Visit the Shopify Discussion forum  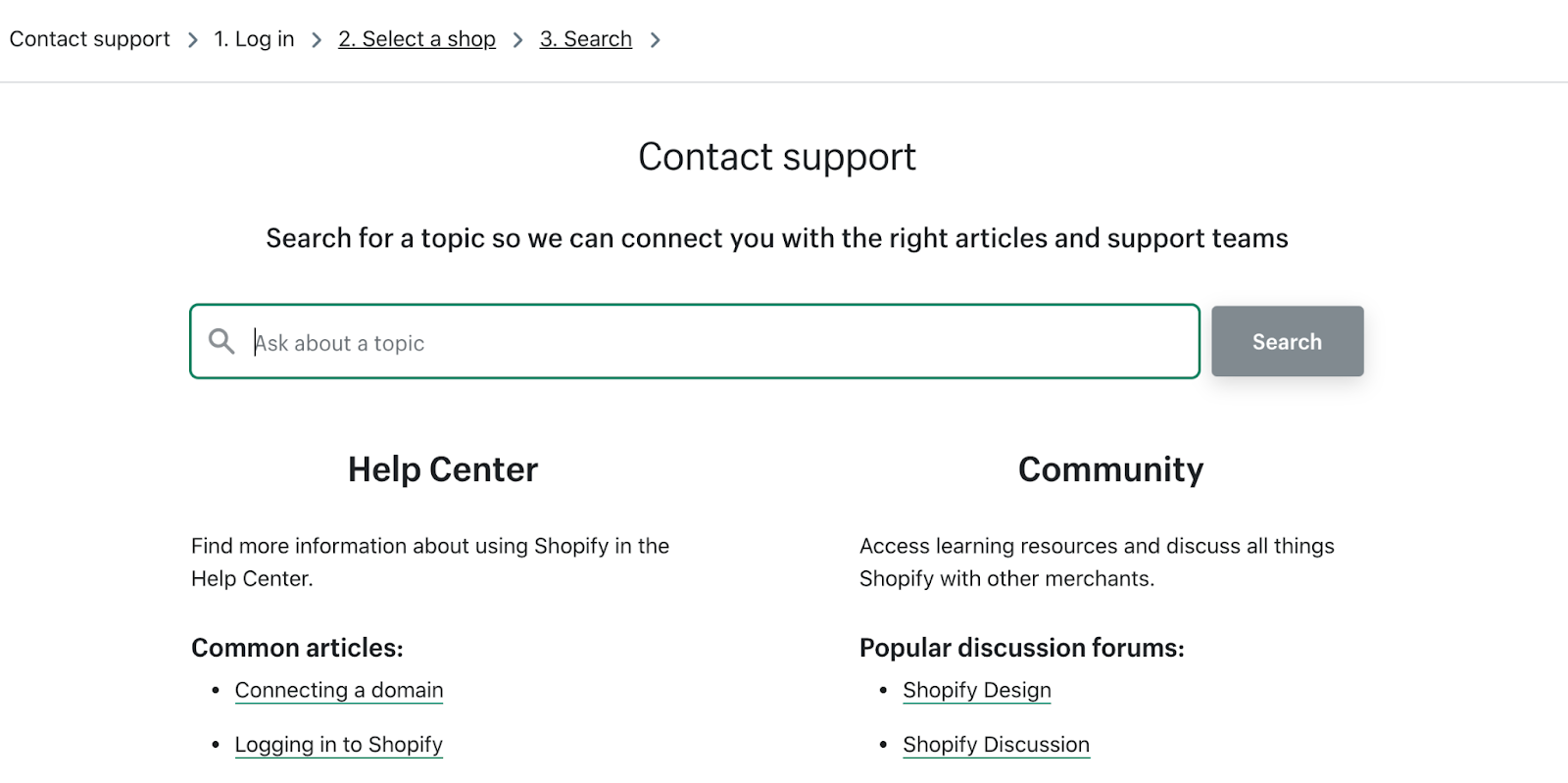point(996,745)
